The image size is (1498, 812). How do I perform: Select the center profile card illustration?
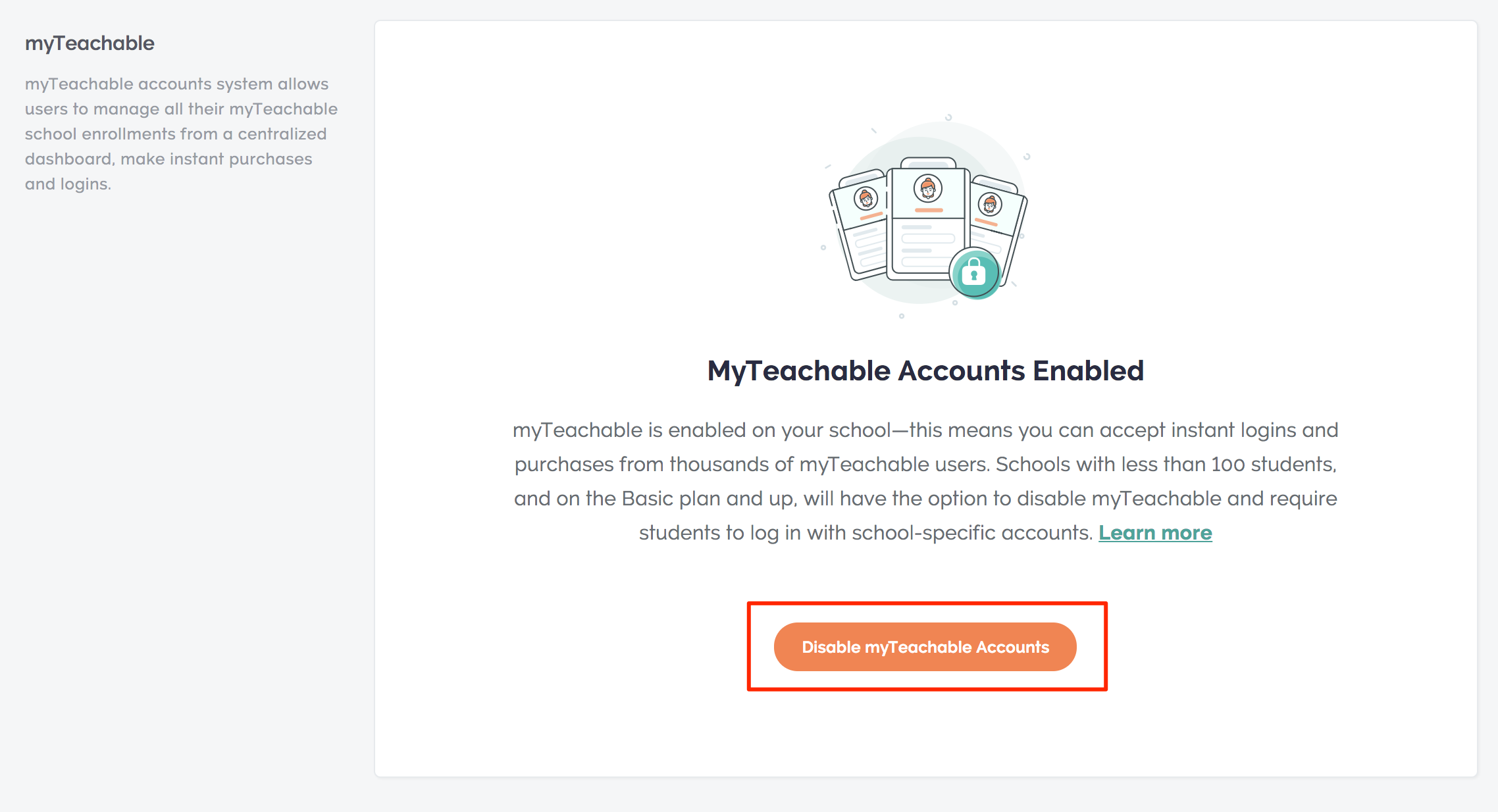(x=928, y=220)
